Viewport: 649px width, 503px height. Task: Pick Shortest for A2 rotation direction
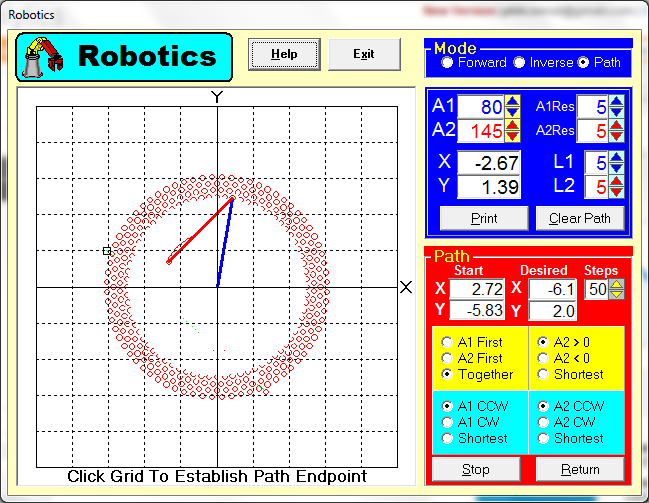[x=544, y=439]
